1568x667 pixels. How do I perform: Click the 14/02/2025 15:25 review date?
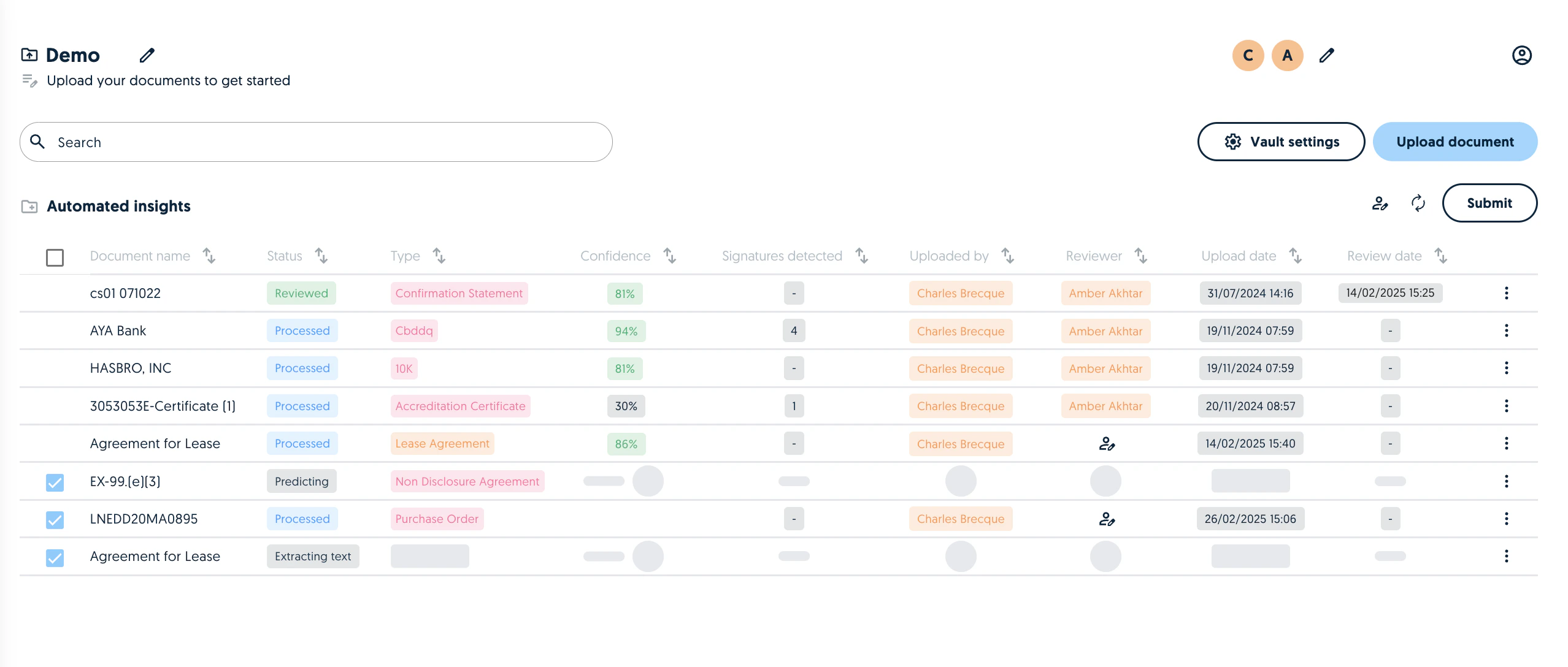(1390, 293)
